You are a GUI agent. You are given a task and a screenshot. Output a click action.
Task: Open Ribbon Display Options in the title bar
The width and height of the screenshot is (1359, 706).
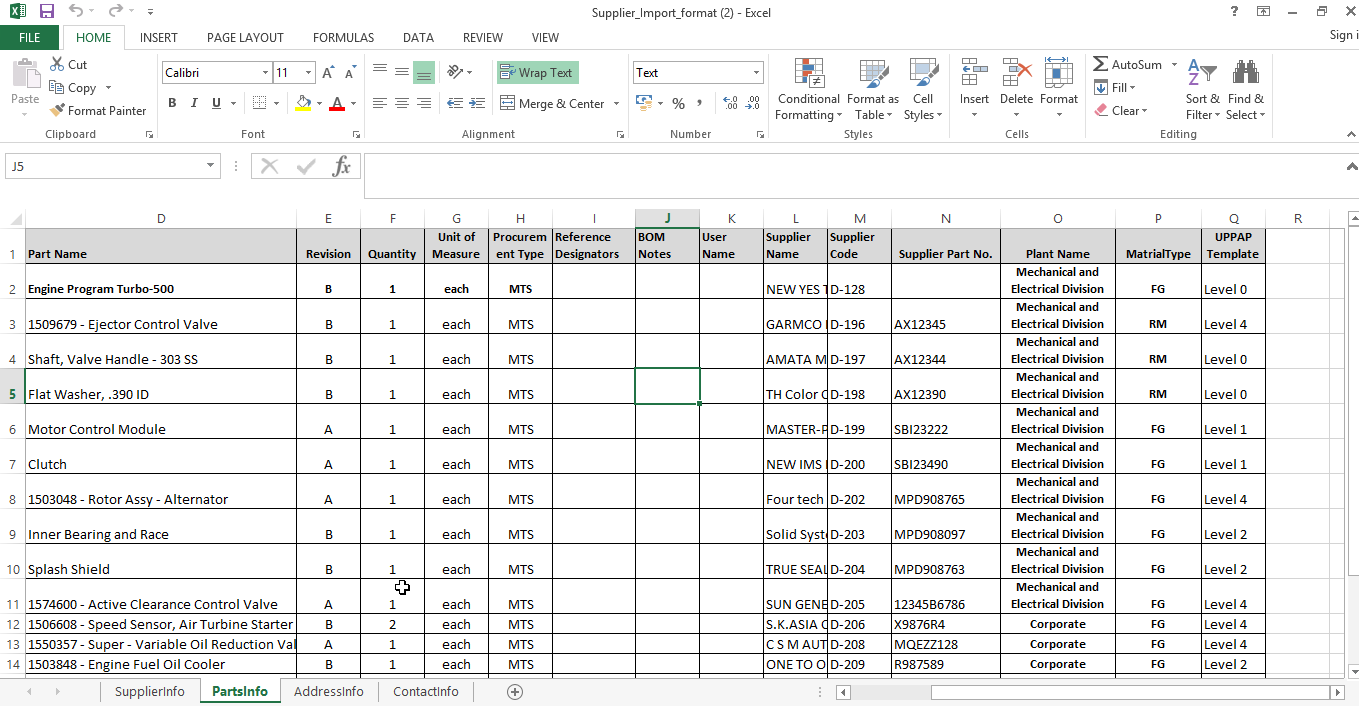[1264, 11]
